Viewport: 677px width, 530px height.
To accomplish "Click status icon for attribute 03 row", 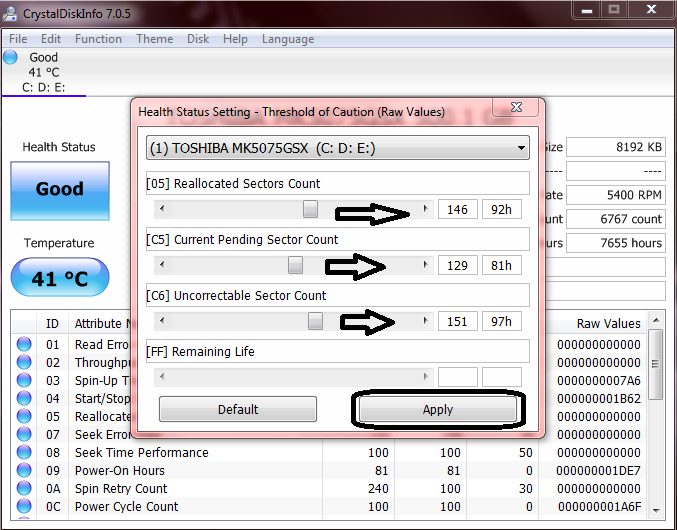I will (24, 381).
